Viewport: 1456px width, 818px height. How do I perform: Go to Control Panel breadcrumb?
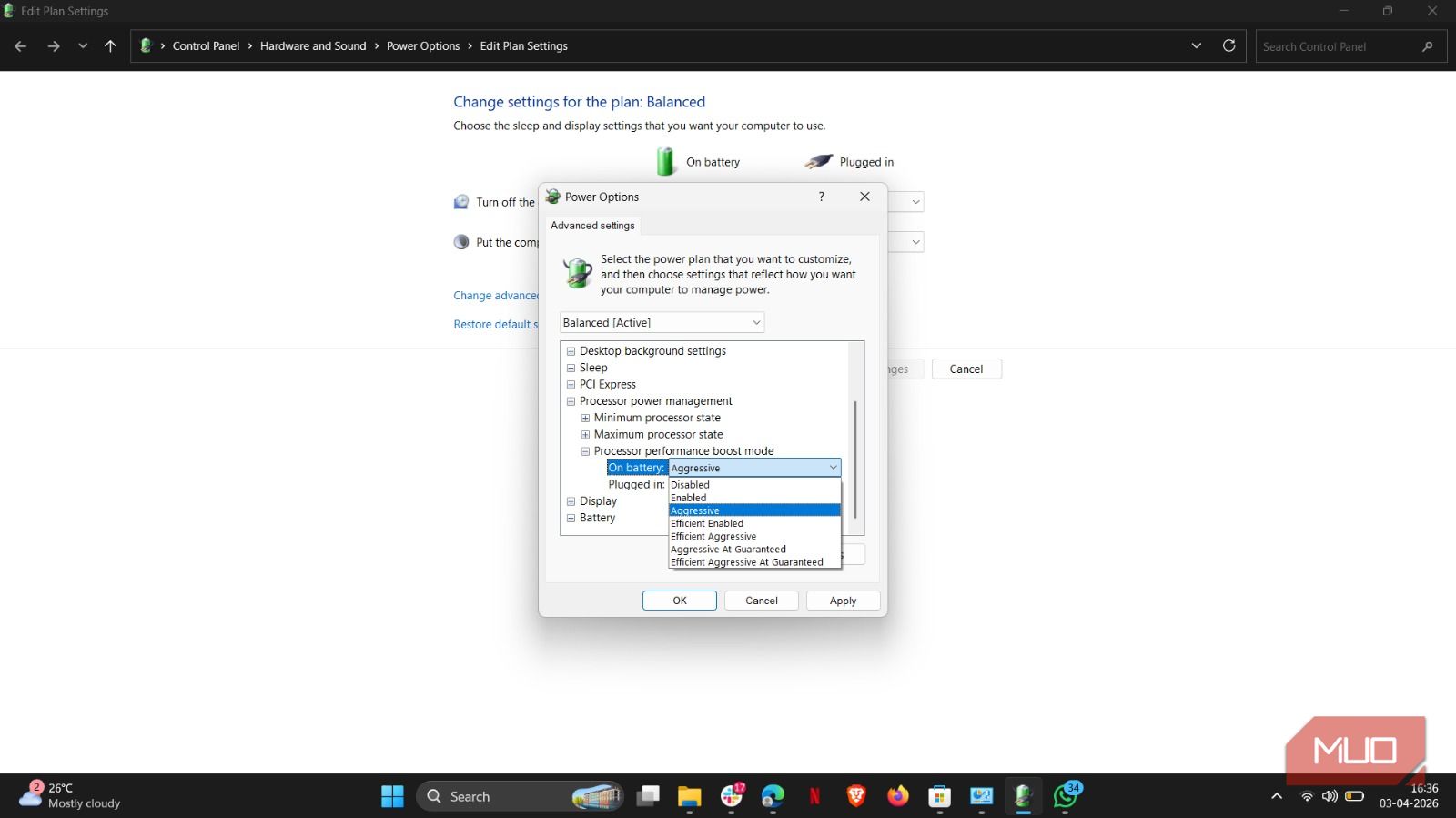(x=206, y=46)
